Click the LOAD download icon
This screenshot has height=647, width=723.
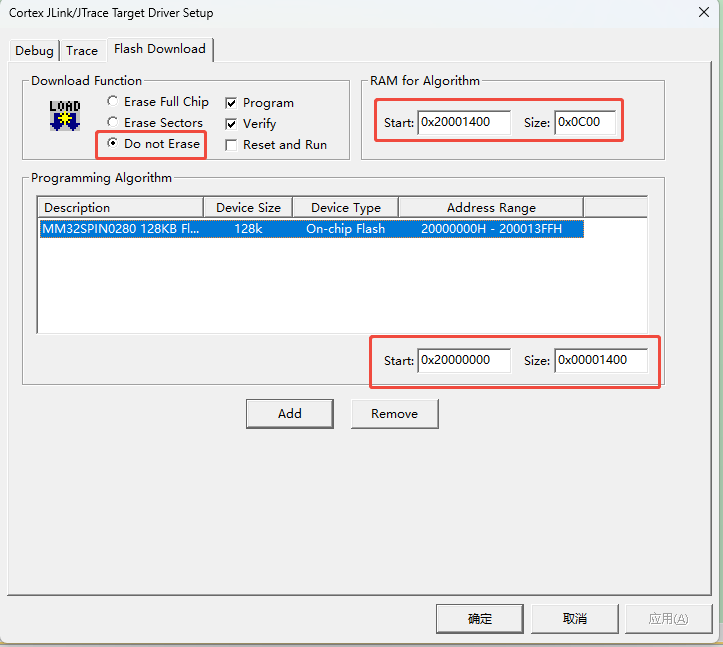pos(65,115)
